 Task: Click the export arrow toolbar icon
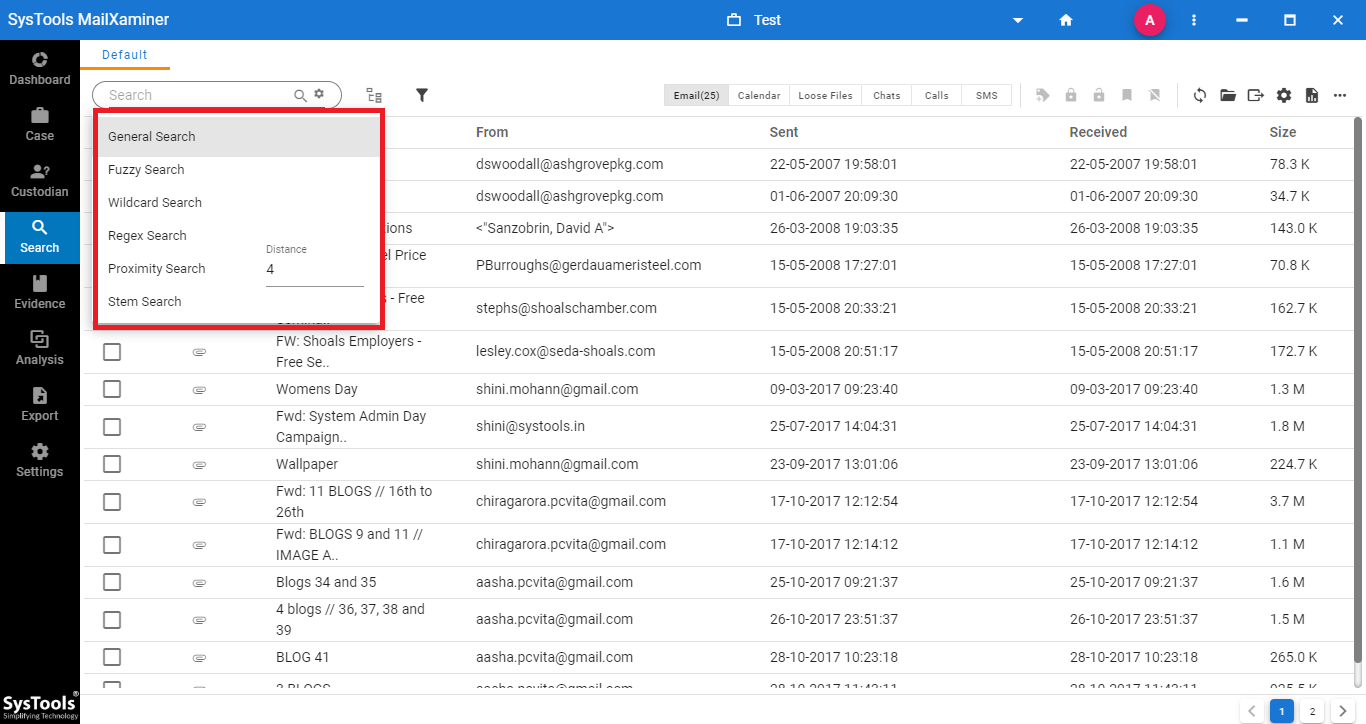pyautogui.click(x=1256, y=95)
